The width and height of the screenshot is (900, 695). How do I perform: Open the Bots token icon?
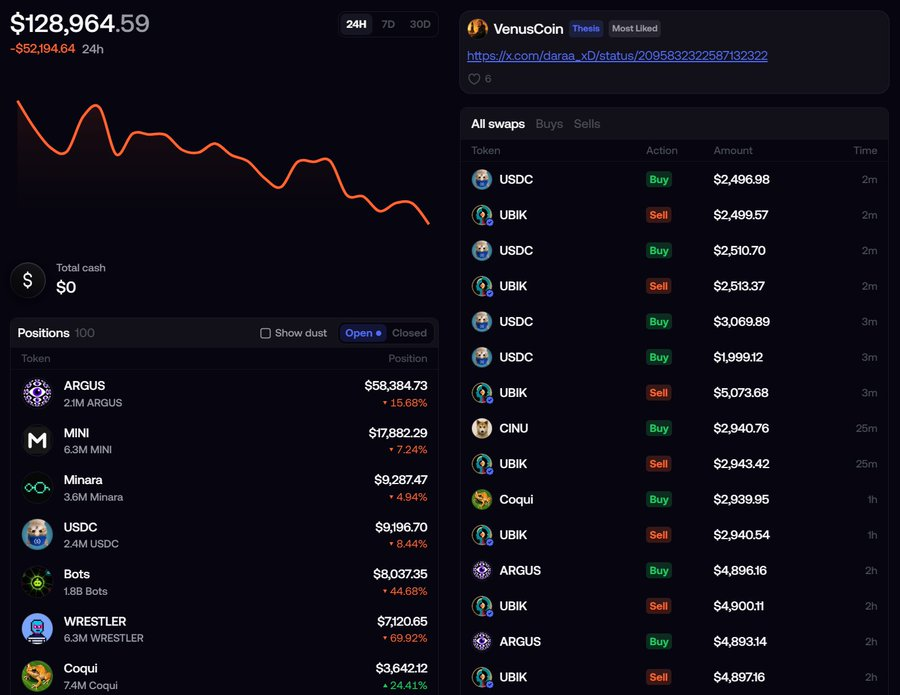[37, 582]
